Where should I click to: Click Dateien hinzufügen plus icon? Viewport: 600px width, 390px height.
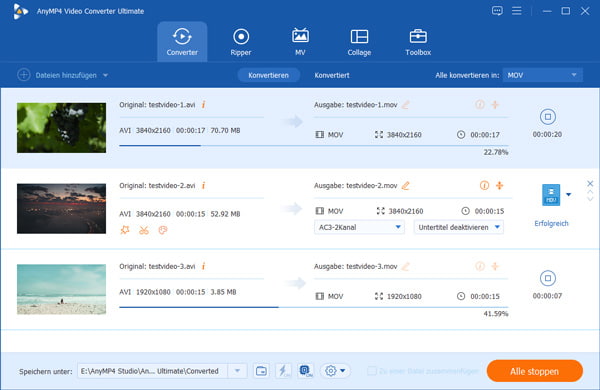click(x=24, y=75)
